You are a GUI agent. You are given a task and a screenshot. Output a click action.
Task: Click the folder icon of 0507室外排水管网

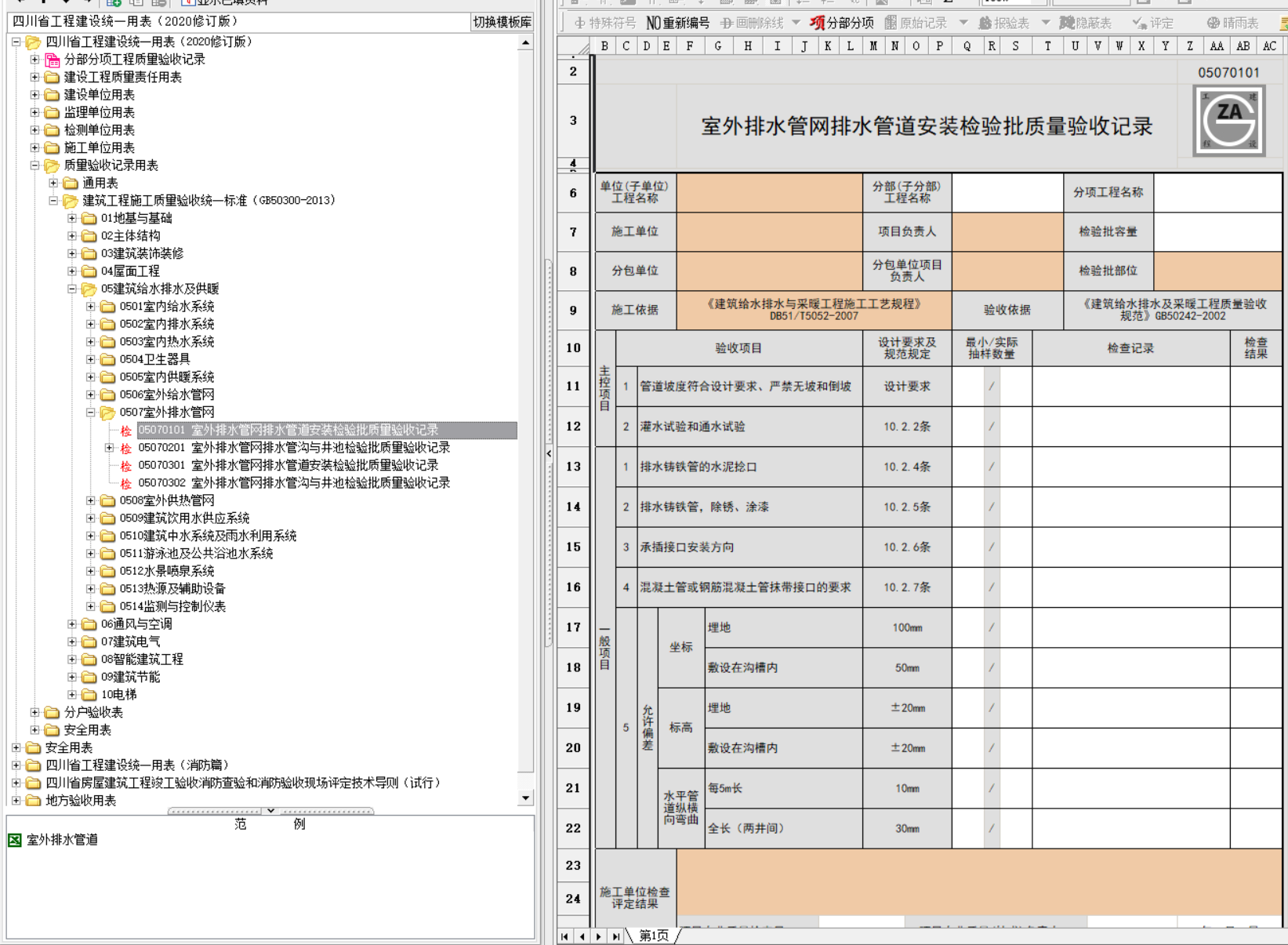pos(108,413)
